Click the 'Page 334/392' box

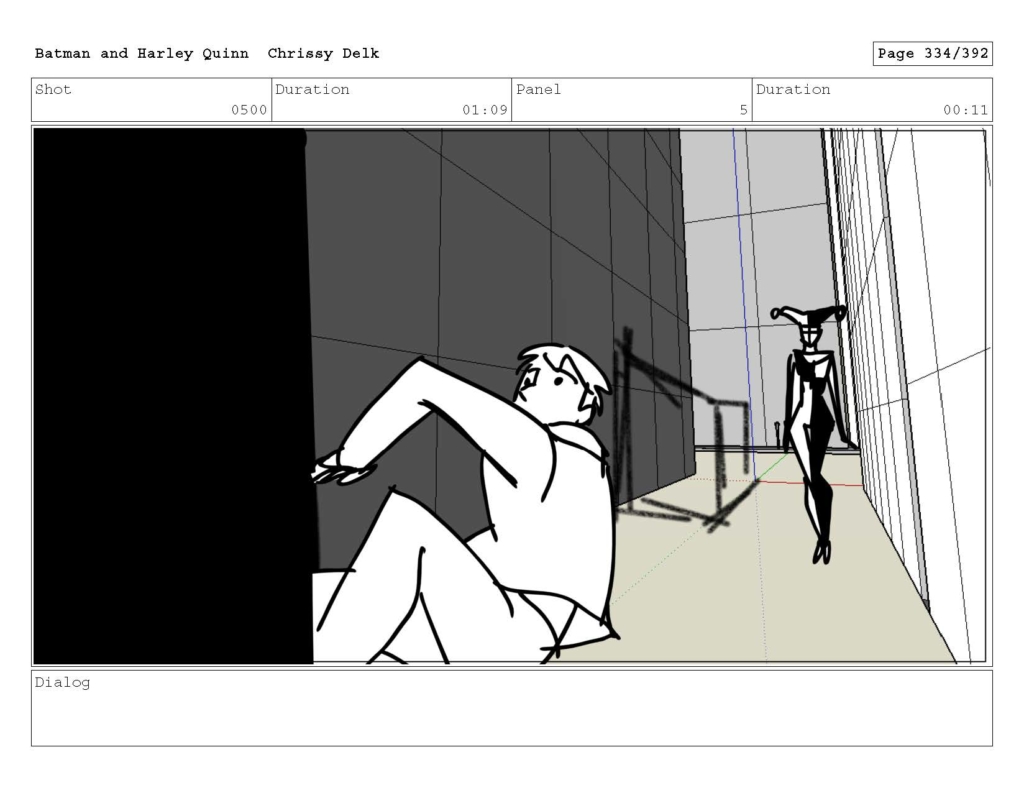[x=933, y=54]
